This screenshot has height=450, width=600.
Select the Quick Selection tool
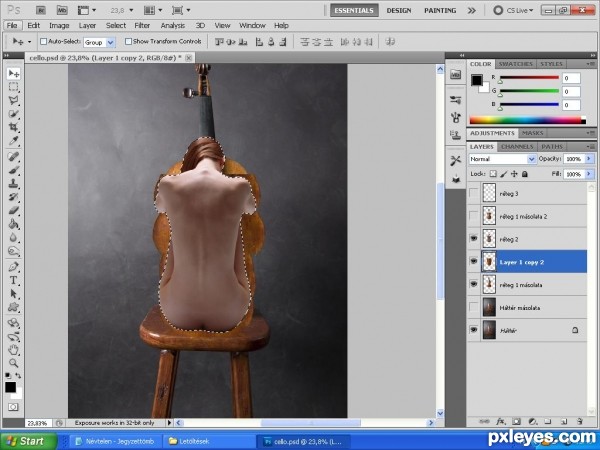(13, 114)
